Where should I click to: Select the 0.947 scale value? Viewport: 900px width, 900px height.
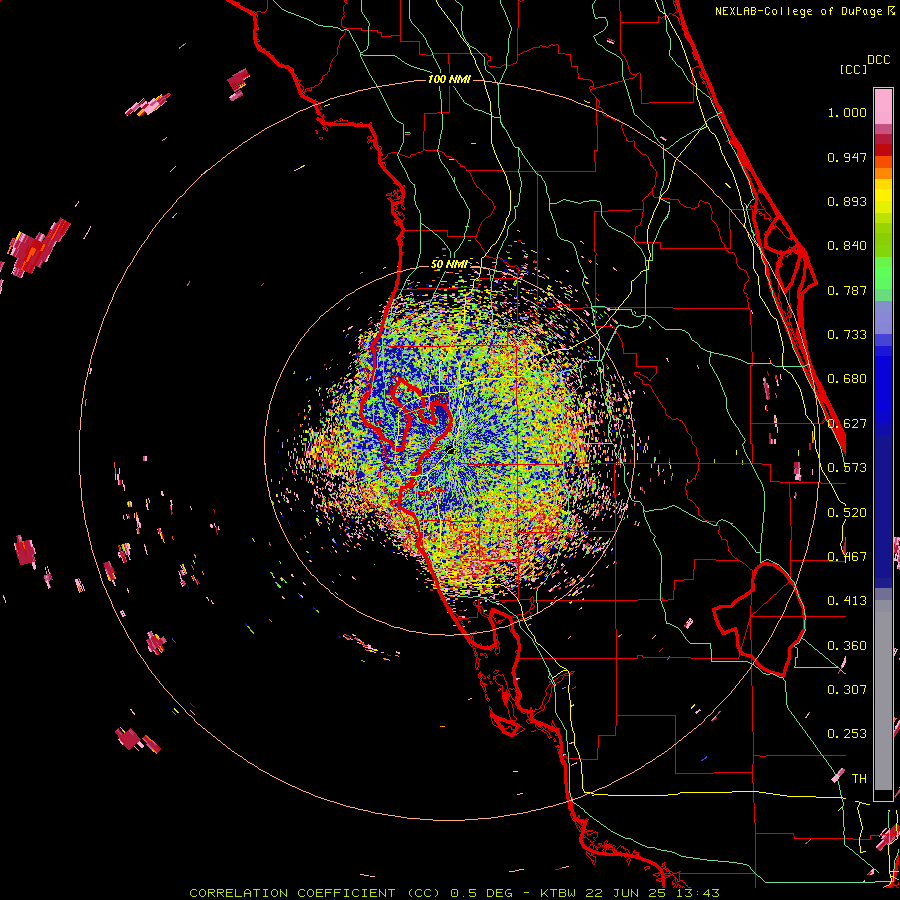[x=847, y=157]
